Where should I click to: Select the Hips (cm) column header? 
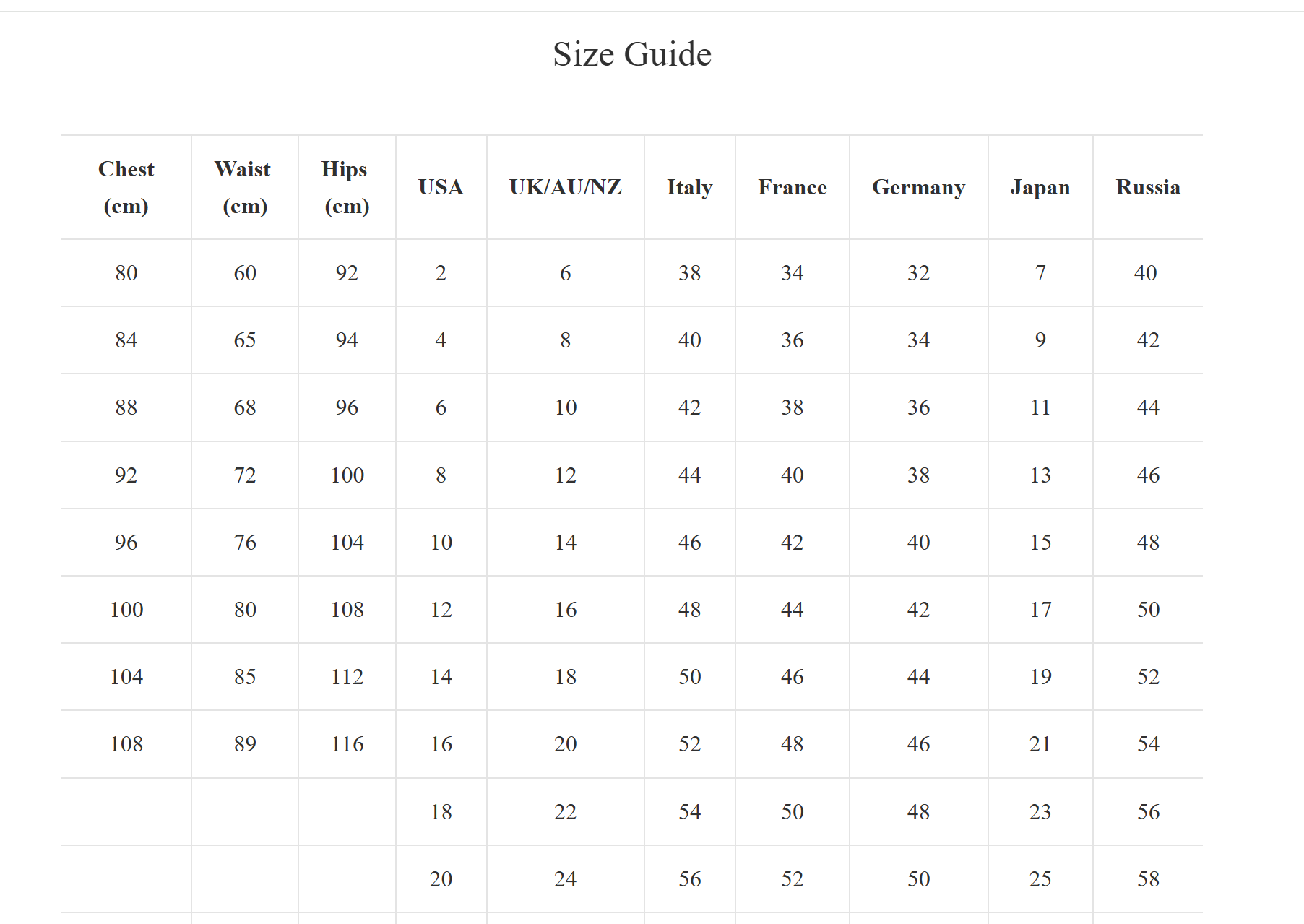click(347, 187)
